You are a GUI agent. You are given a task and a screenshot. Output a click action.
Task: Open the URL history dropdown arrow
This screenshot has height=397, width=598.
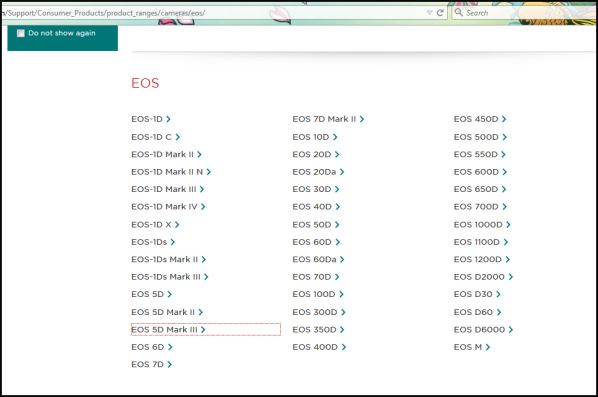429,13
